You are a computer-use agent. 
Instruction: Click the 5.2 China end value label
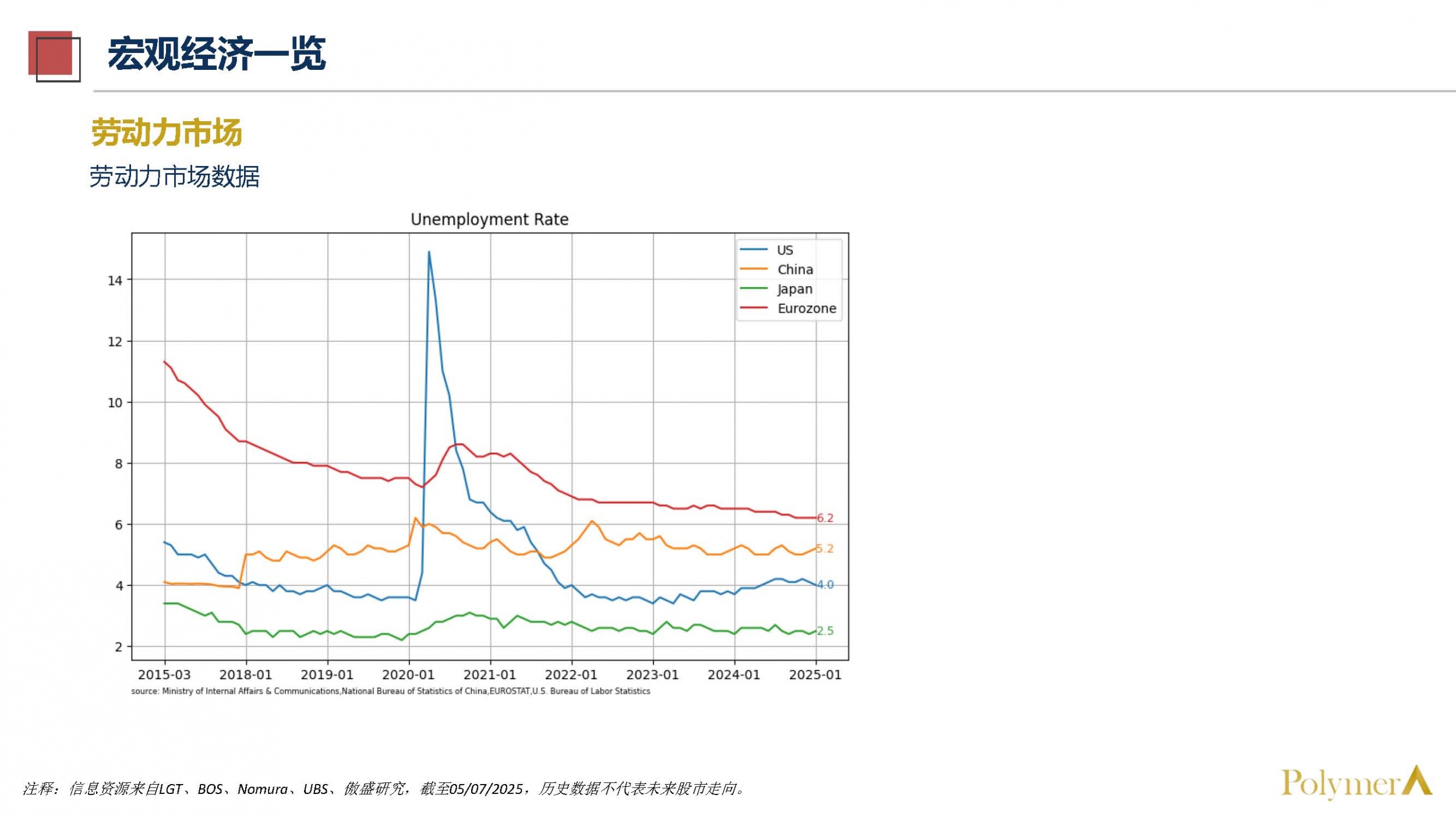825,548
